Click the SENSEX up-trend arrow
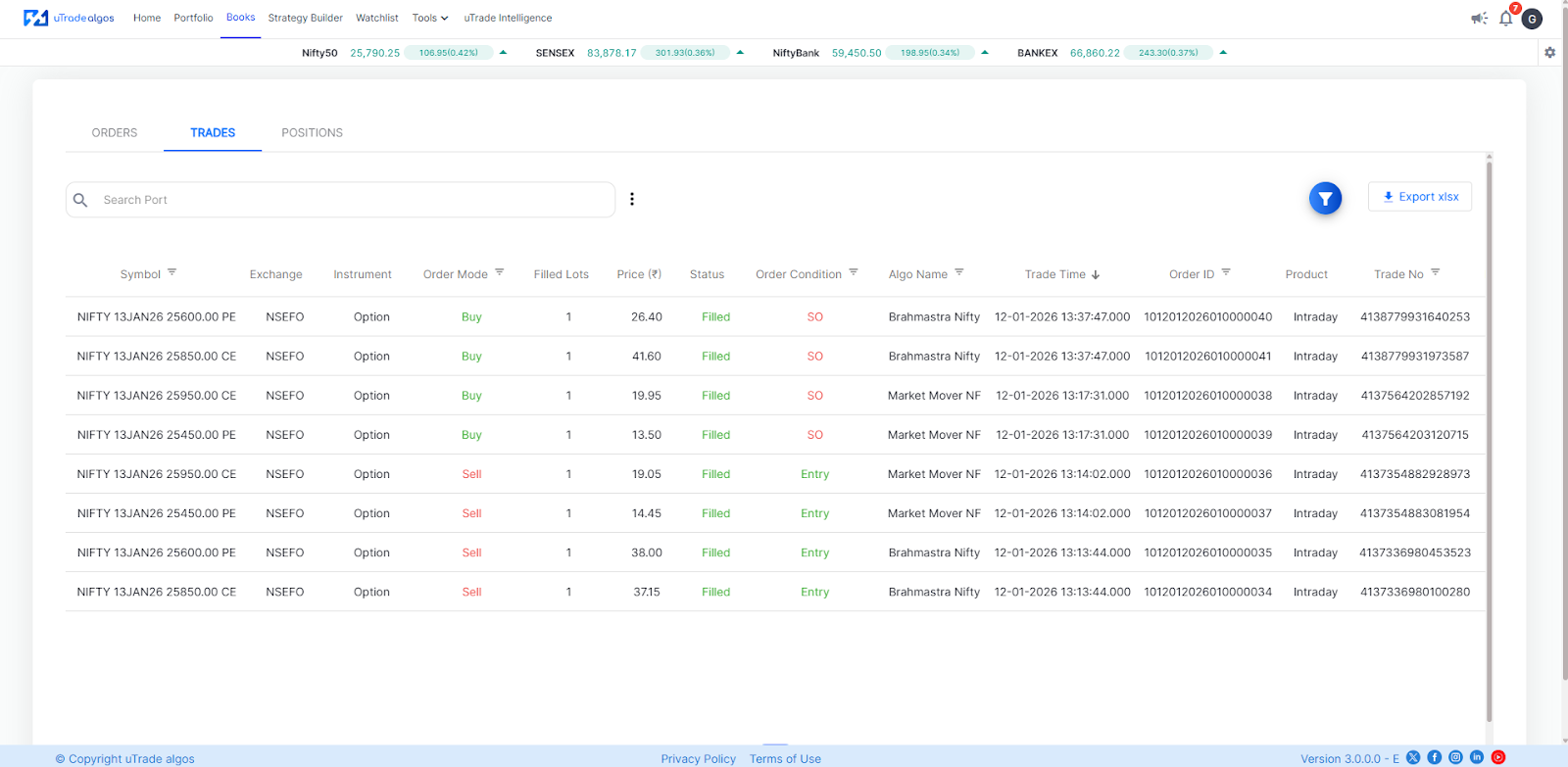 [740, 53]
